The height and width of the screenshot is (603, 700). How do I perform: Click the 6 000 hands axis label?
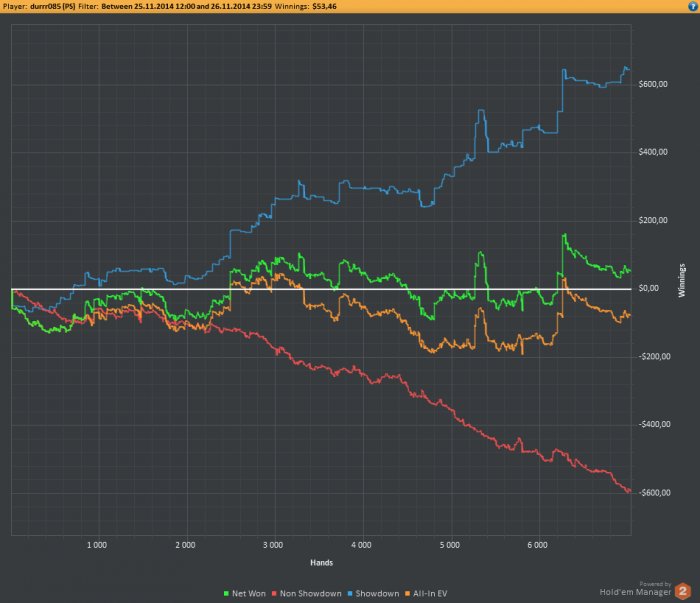537,545
